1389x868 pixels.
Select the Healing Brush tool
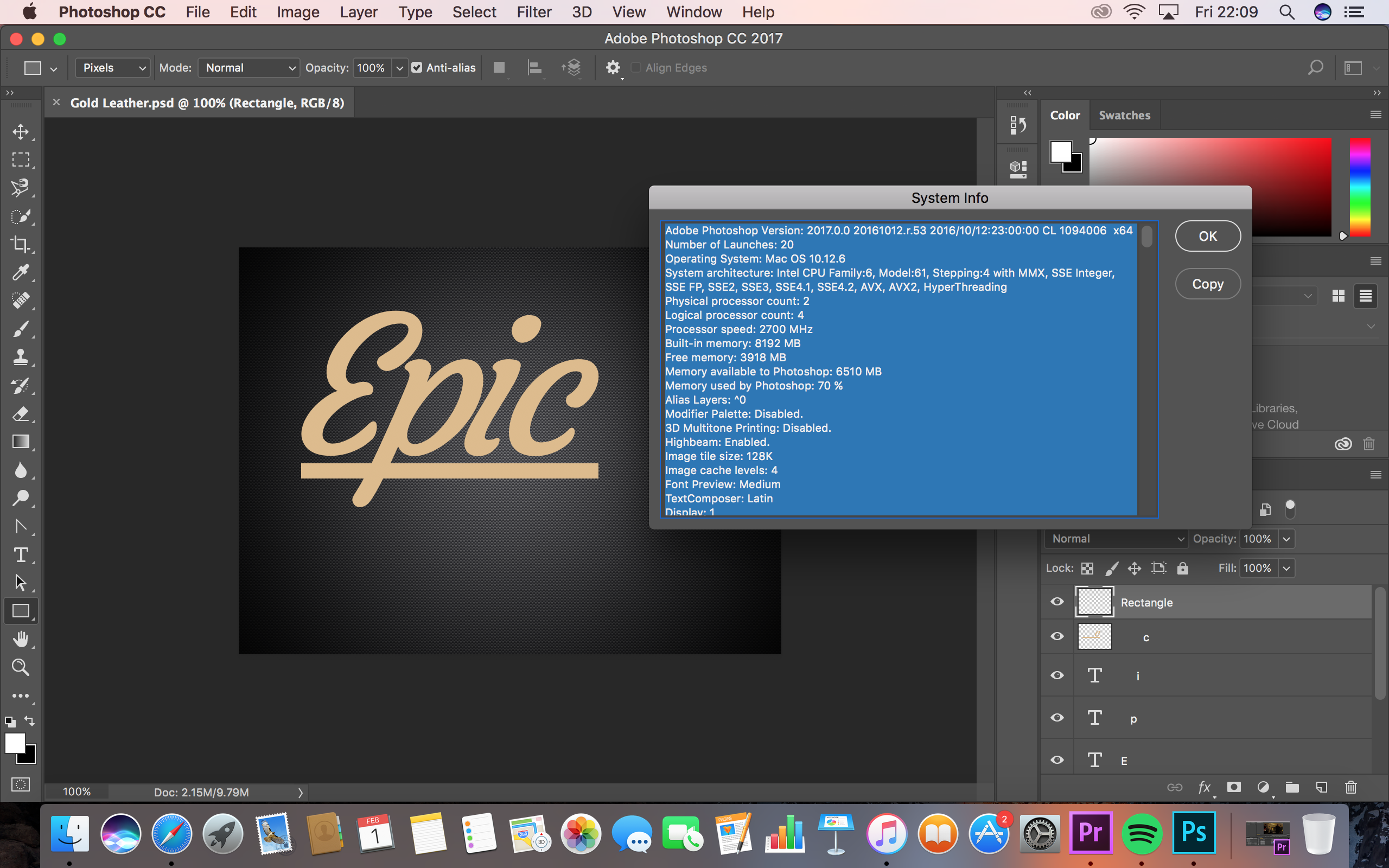[21, 300]
